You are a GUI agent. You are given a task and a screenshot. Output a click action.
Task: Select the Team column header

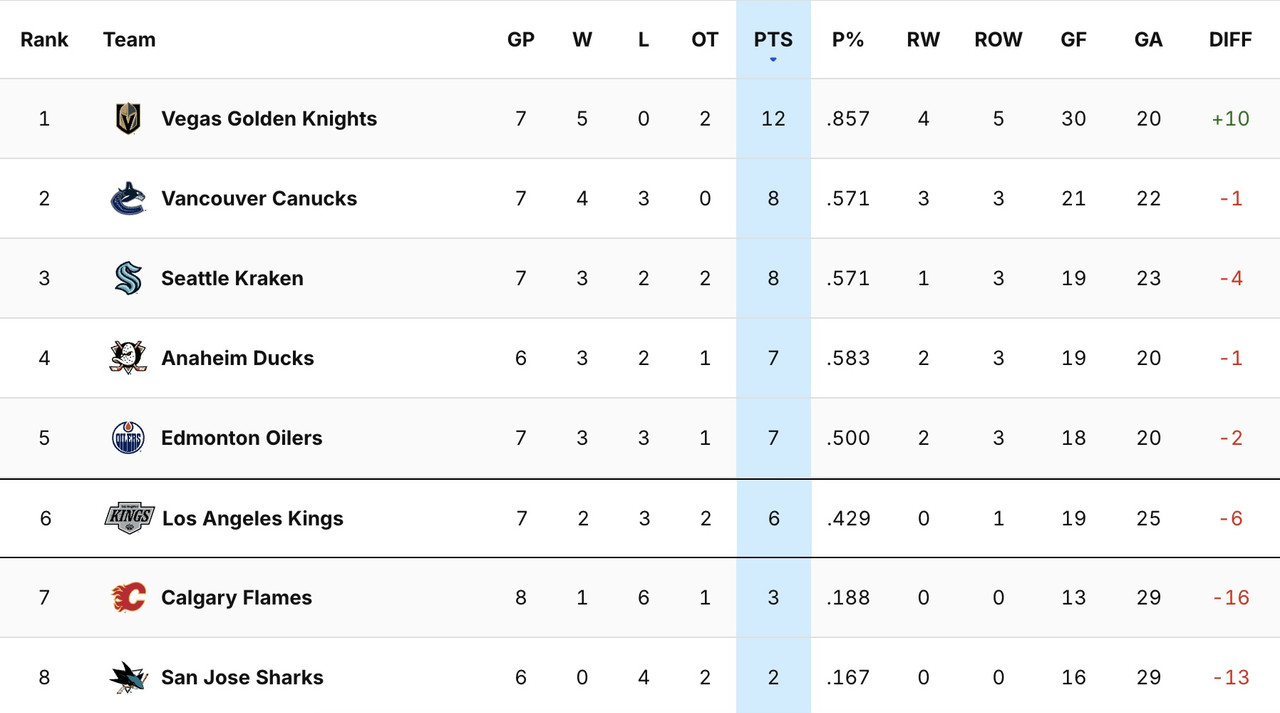pyautogui.click(x=129, y=40)
